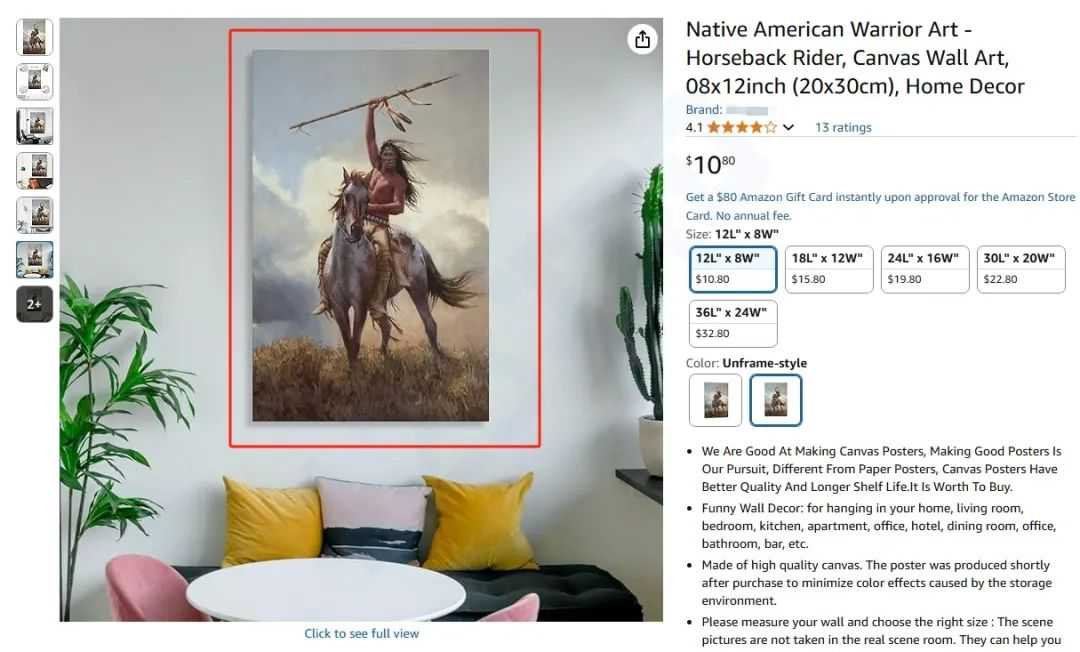This screenshot has width=1080, height=652.
Task: Choose size 36L" x 24W" option
Action: pyautogui.click(x=733, y=324)
